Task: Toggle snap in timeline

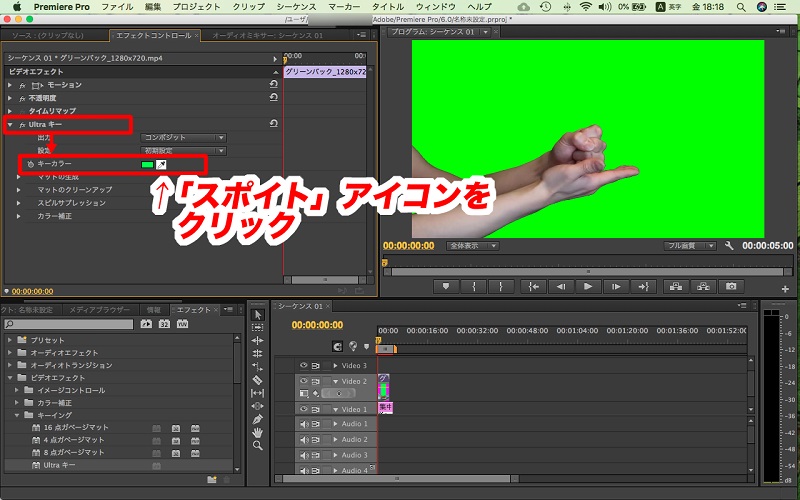Action: (337, 346)
